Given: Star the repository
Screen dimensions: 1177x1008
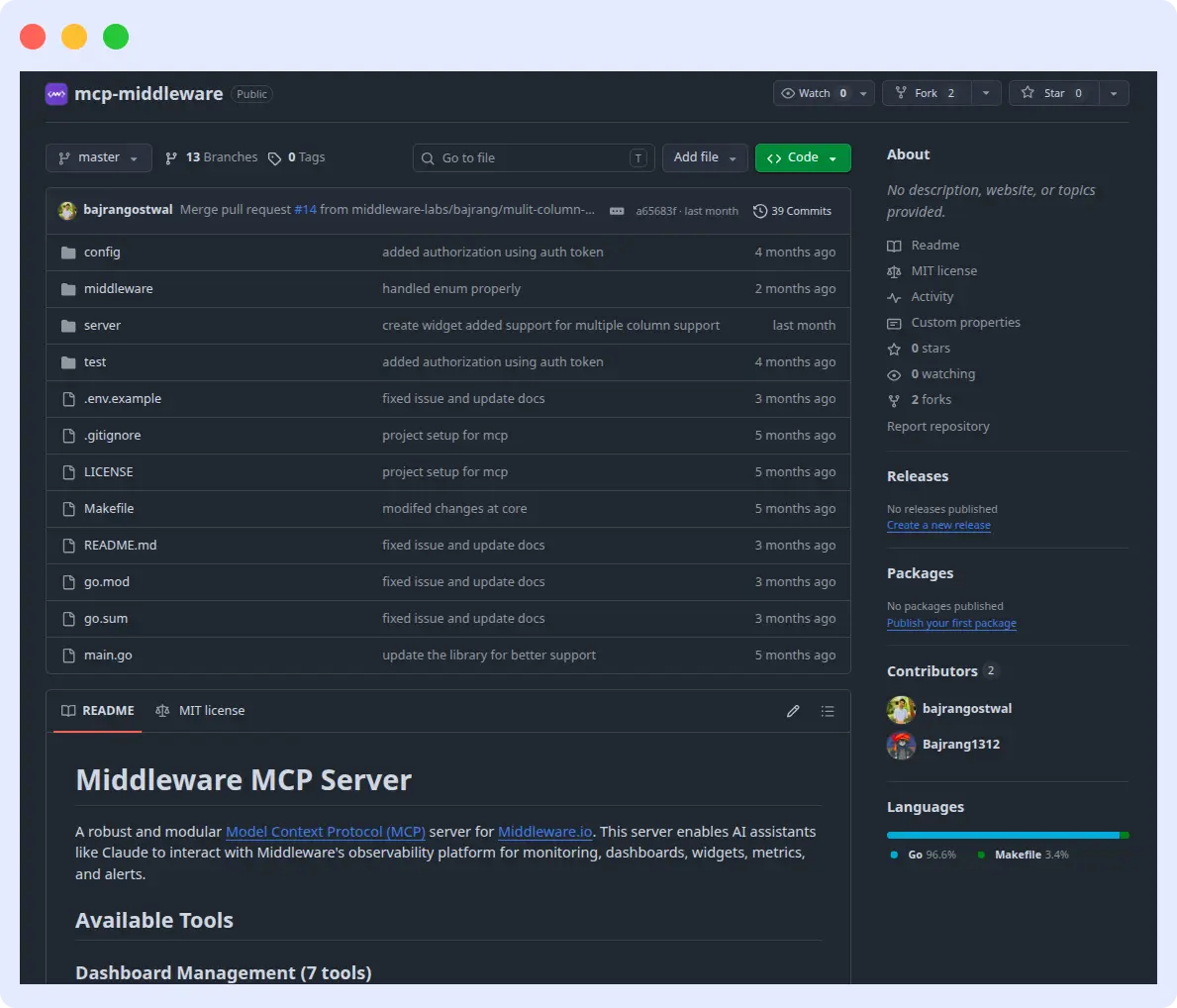Looking at the screenshot, I should coord(1054,93).
